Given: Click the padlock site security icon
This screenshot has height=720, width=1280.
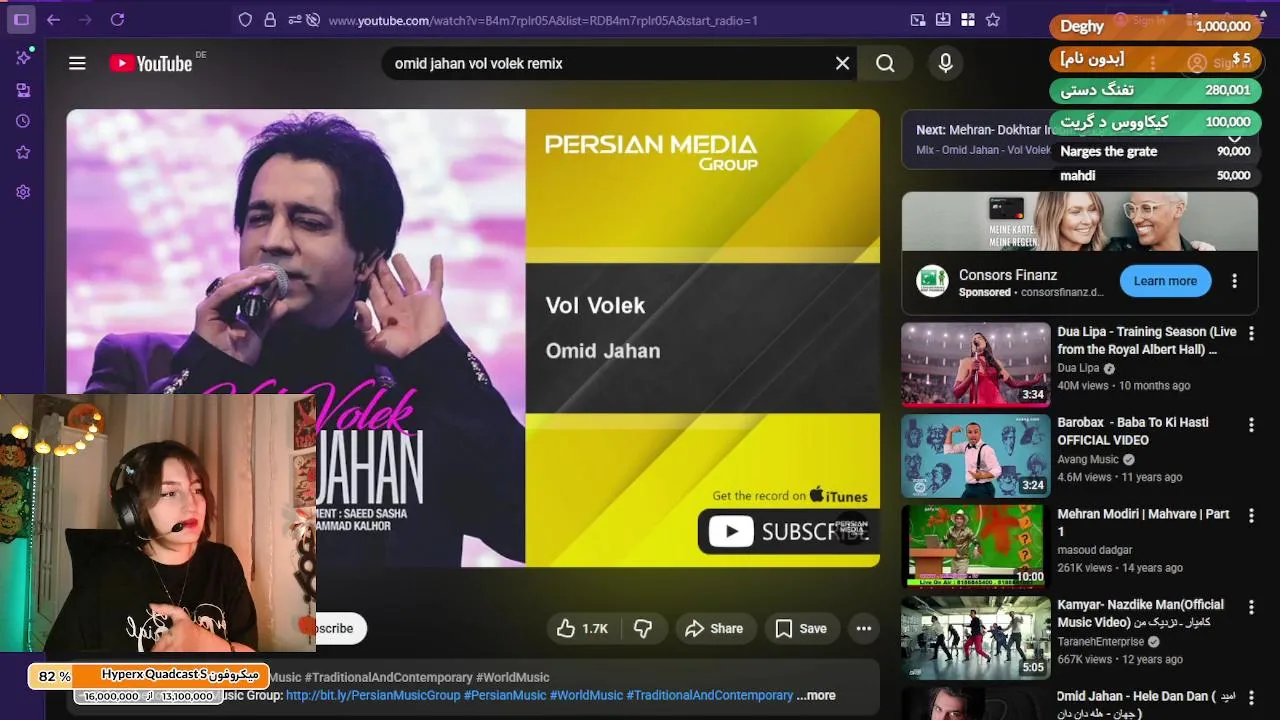Looking at the screenshot, I should coord(270,19).
